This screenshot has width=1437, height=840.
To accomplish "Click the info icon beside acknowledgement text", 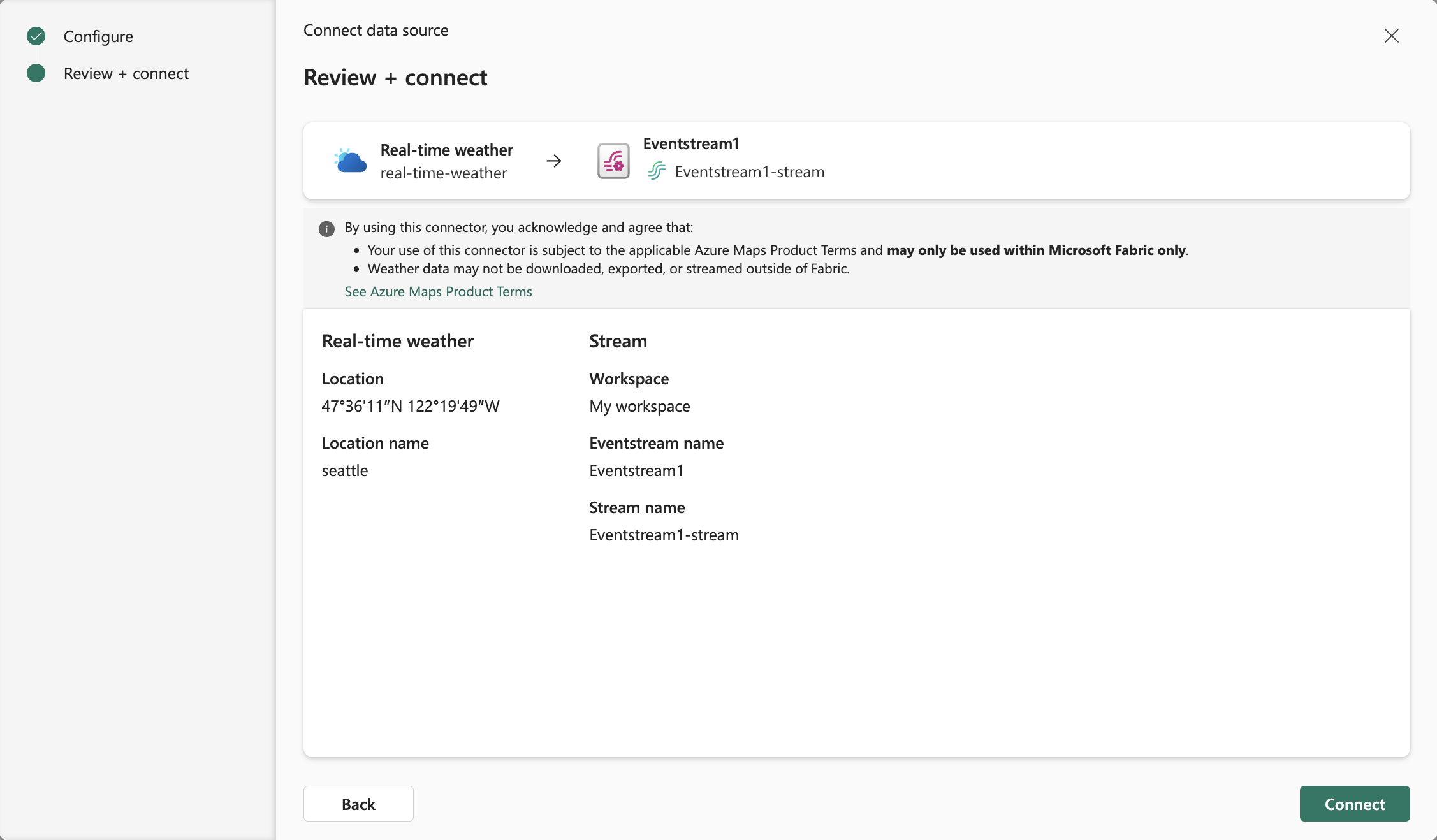I will [326, 229].
